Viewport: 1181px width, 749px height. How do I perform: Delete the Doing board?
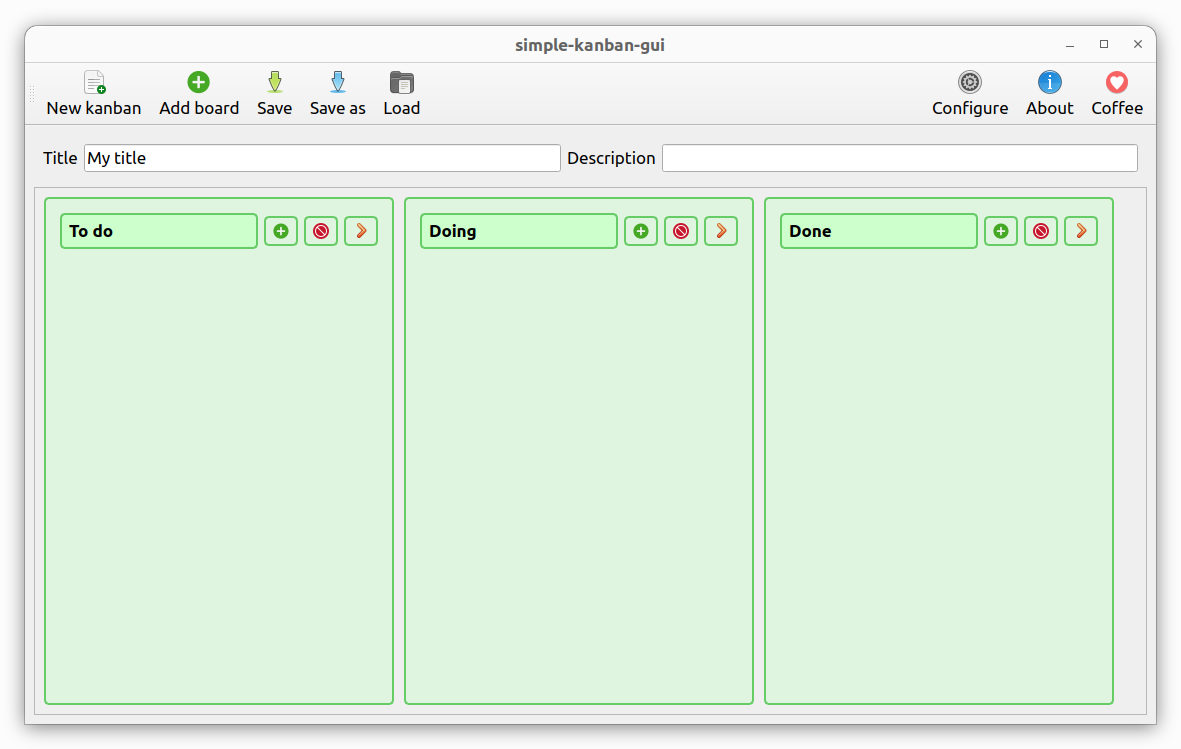[x=681, y=231]
